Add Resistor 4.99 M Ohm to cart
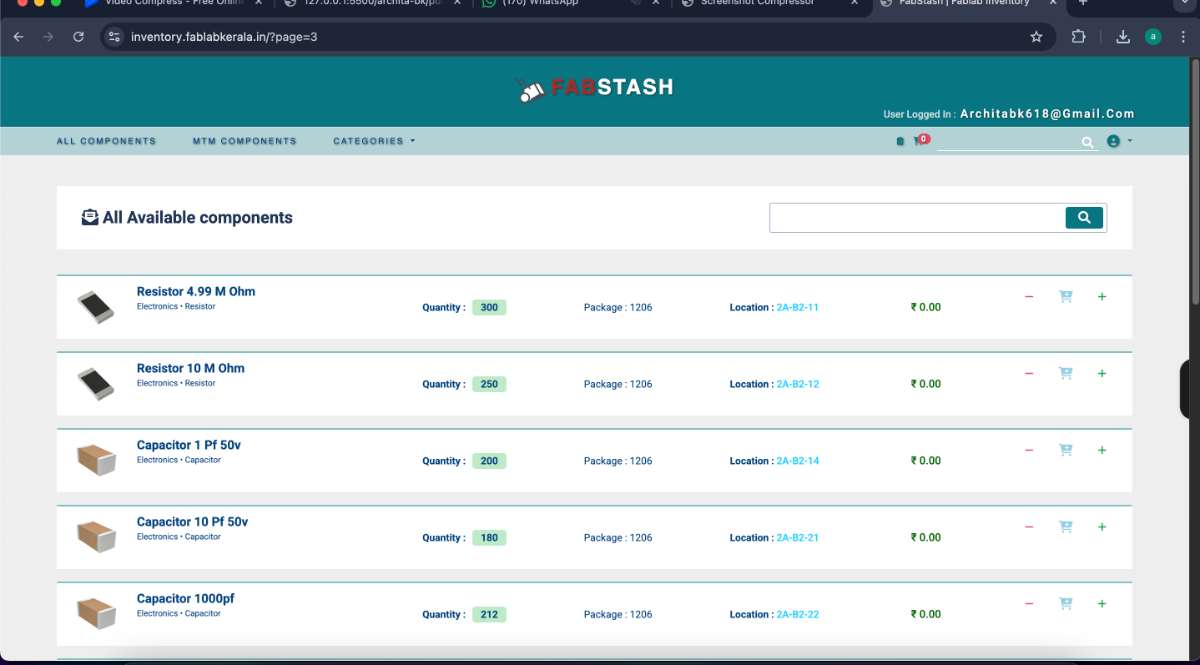1200x665 pixels. [1065, 296]
